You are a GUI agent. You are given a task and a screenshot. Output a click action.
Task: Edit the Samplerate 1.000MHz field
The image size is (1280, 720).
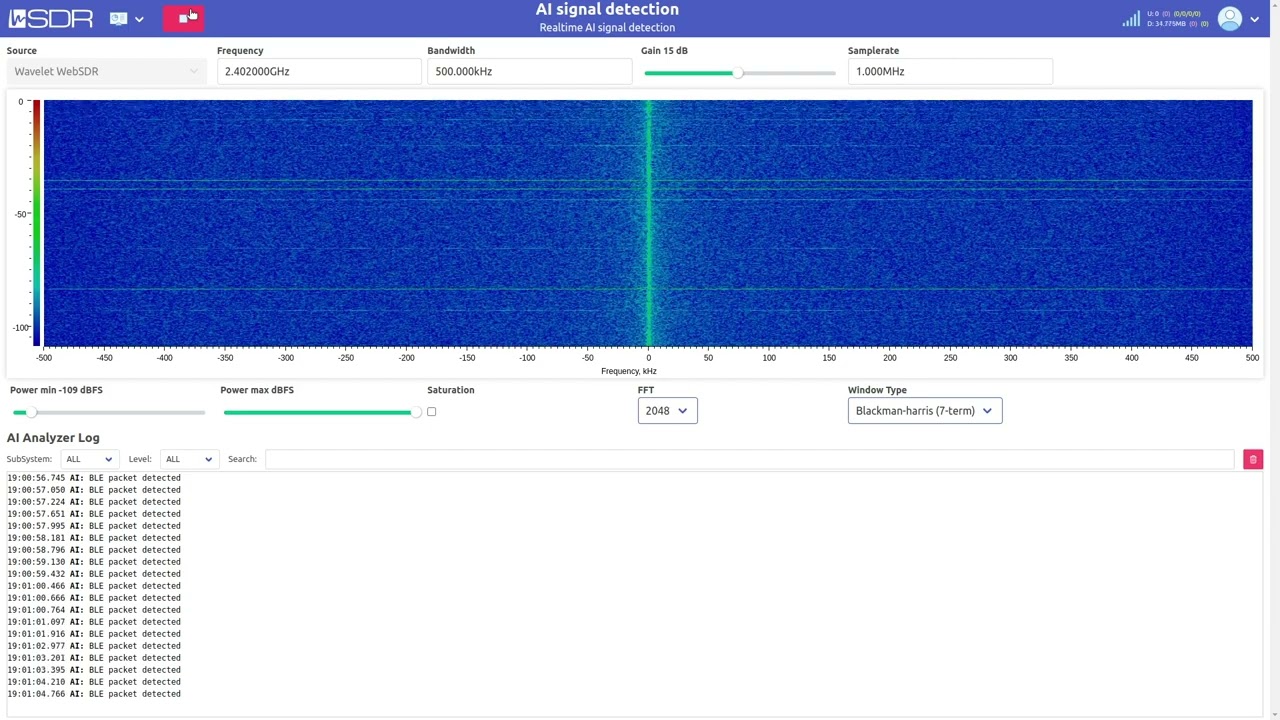[950, 71]
